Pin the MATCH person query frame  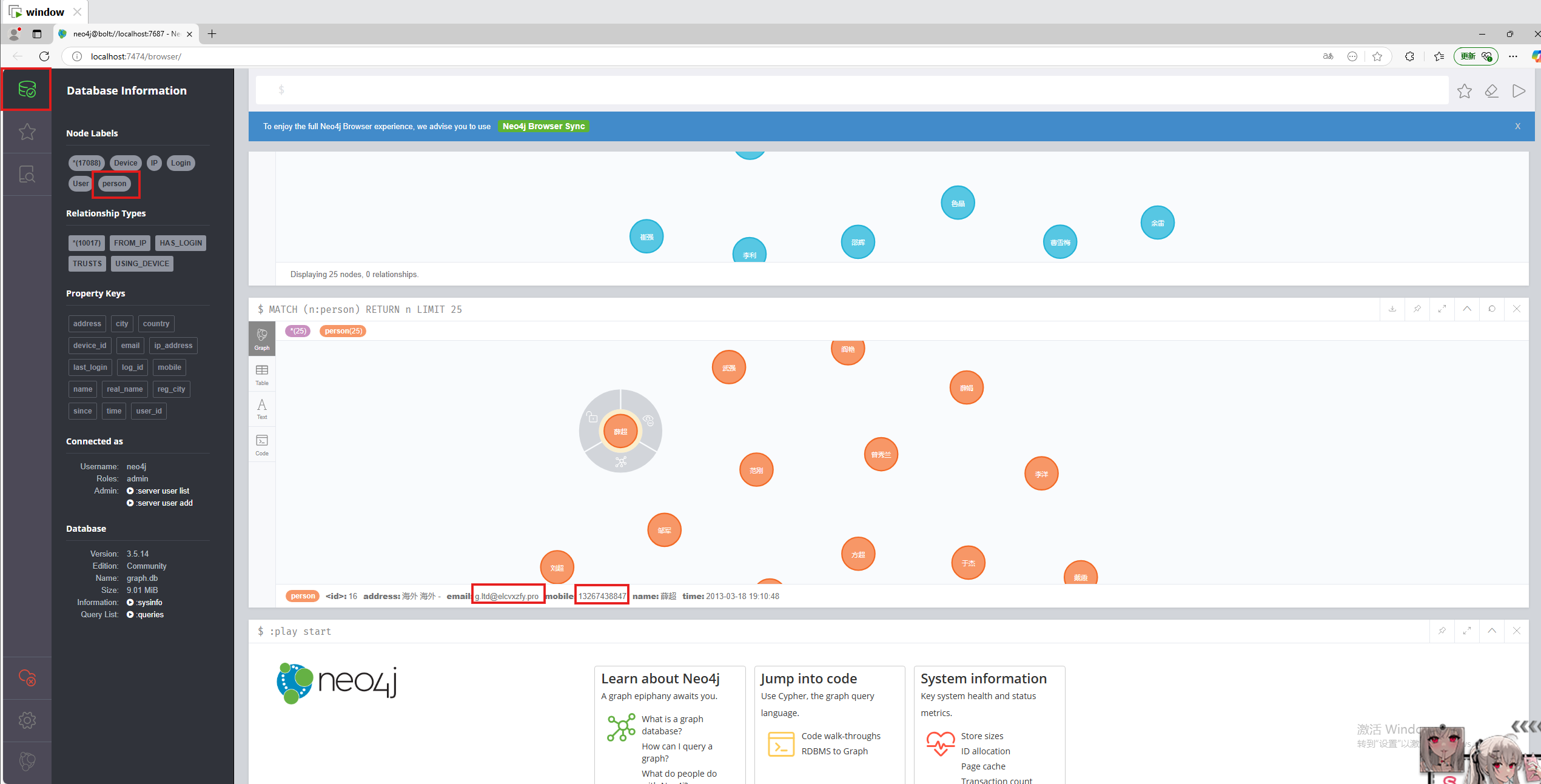(1417, 309)
